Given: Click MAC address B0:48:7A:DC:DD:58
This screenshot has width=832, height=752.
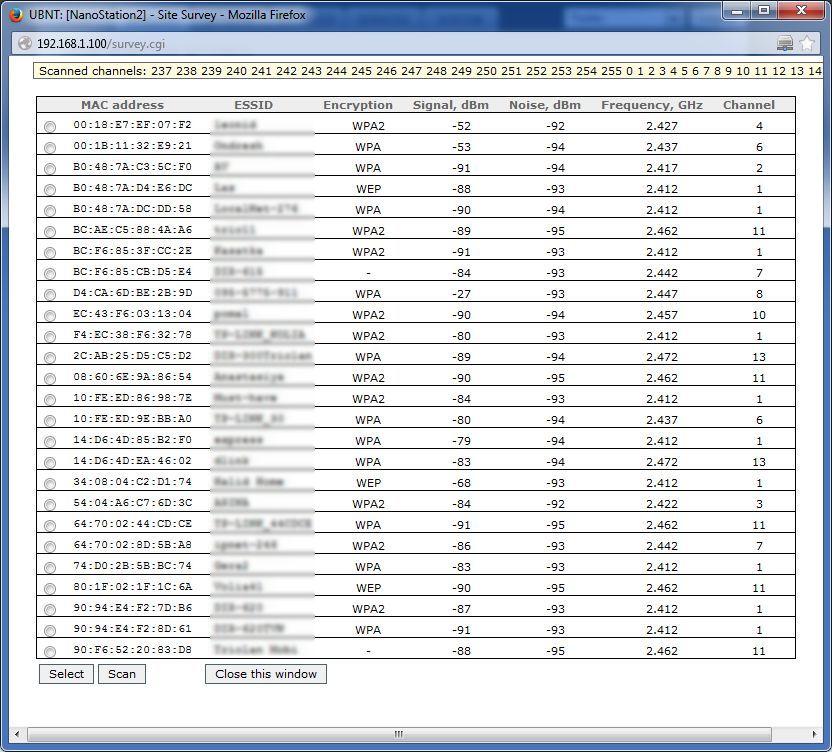Looking at the screenshot, I should [133, 209].
